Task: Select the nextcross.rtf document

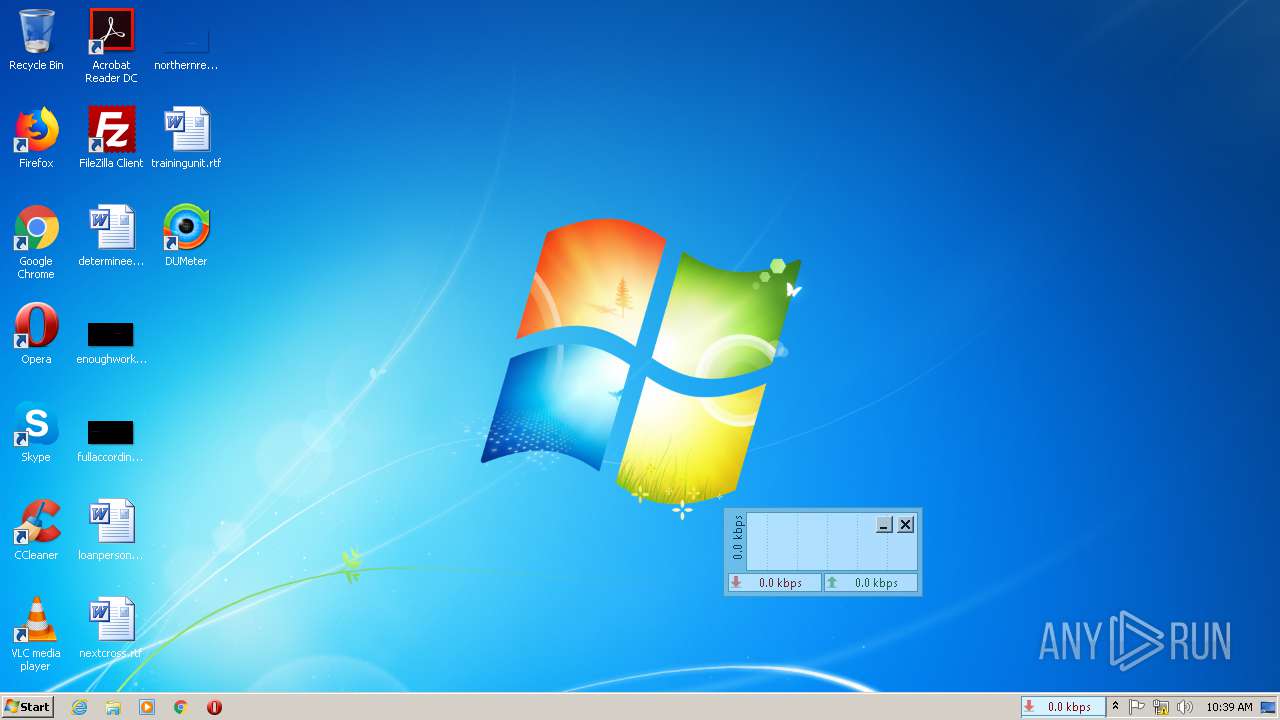Action: click(x=111, y=629)
